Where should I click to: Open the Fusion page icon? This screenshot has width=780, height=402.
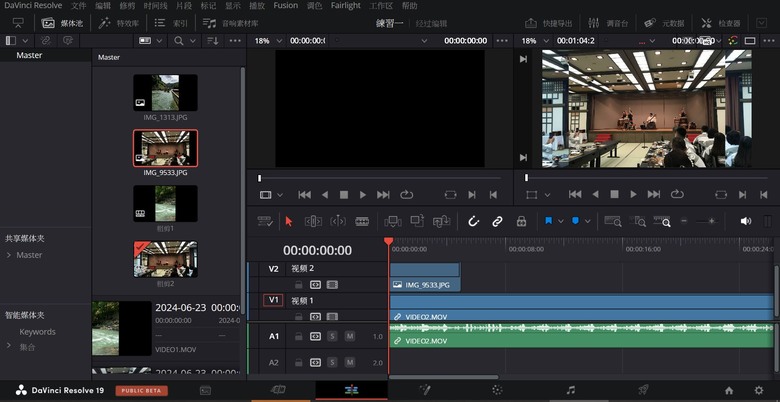(424, 390)
